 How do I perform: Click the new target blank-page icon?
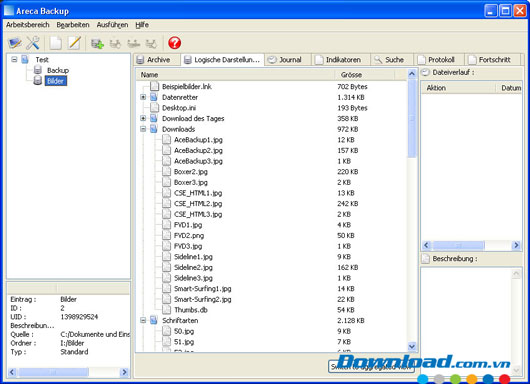click(56, 43)
